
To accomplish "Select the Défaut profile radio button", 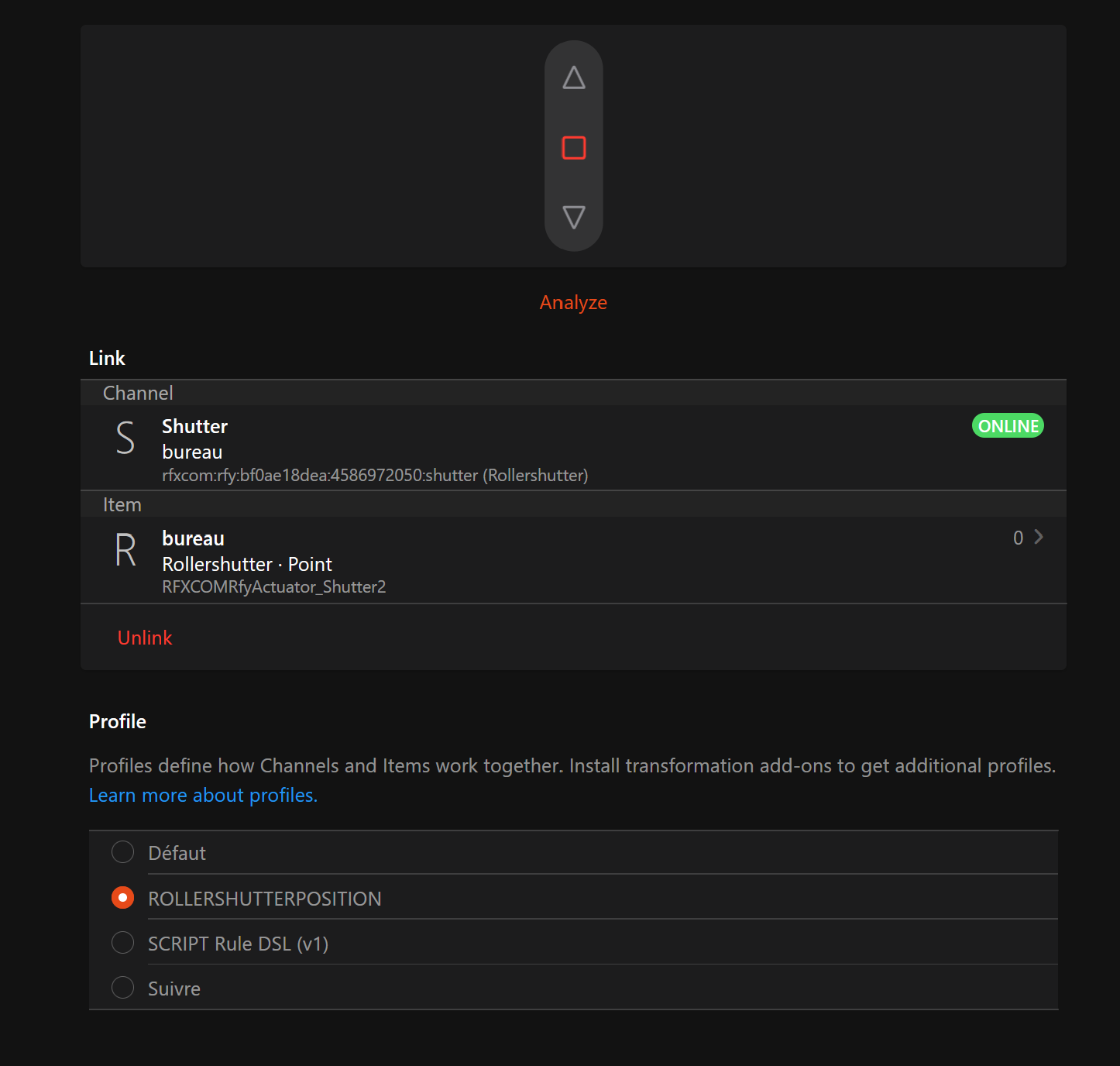I will pyautogui.click(x=122, y=852).
